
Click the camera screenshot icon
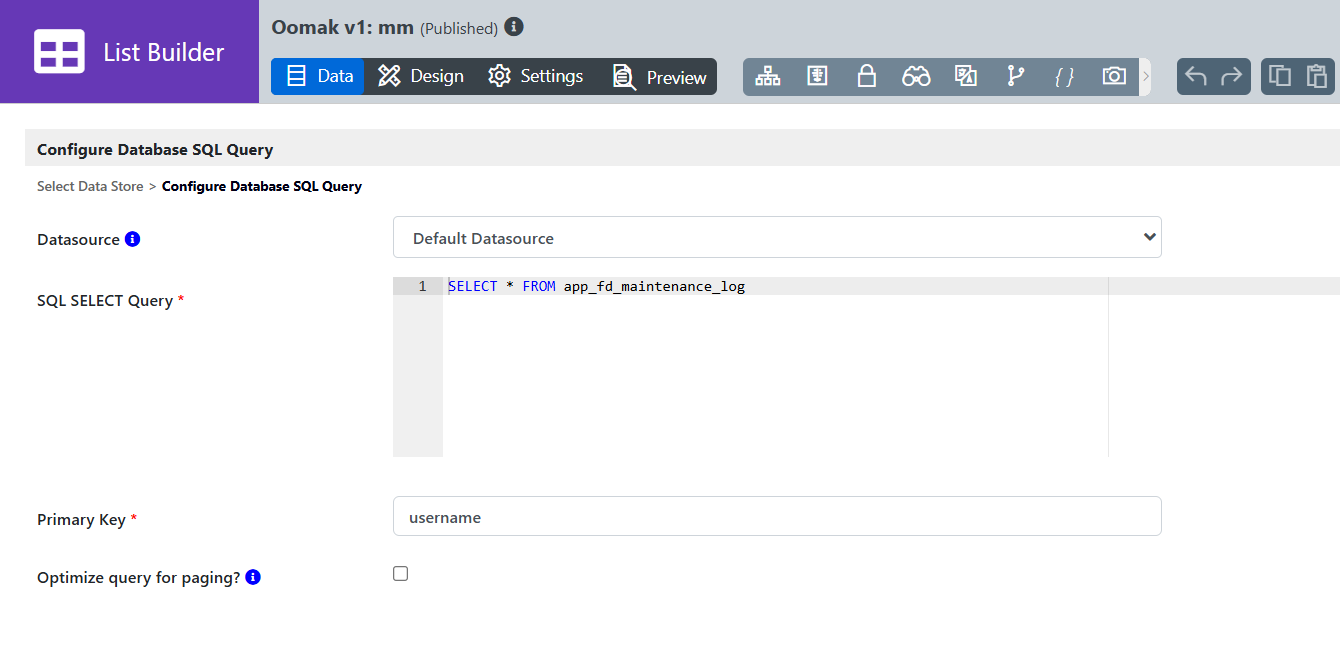pyautogui.click(x=1113, y=77)
